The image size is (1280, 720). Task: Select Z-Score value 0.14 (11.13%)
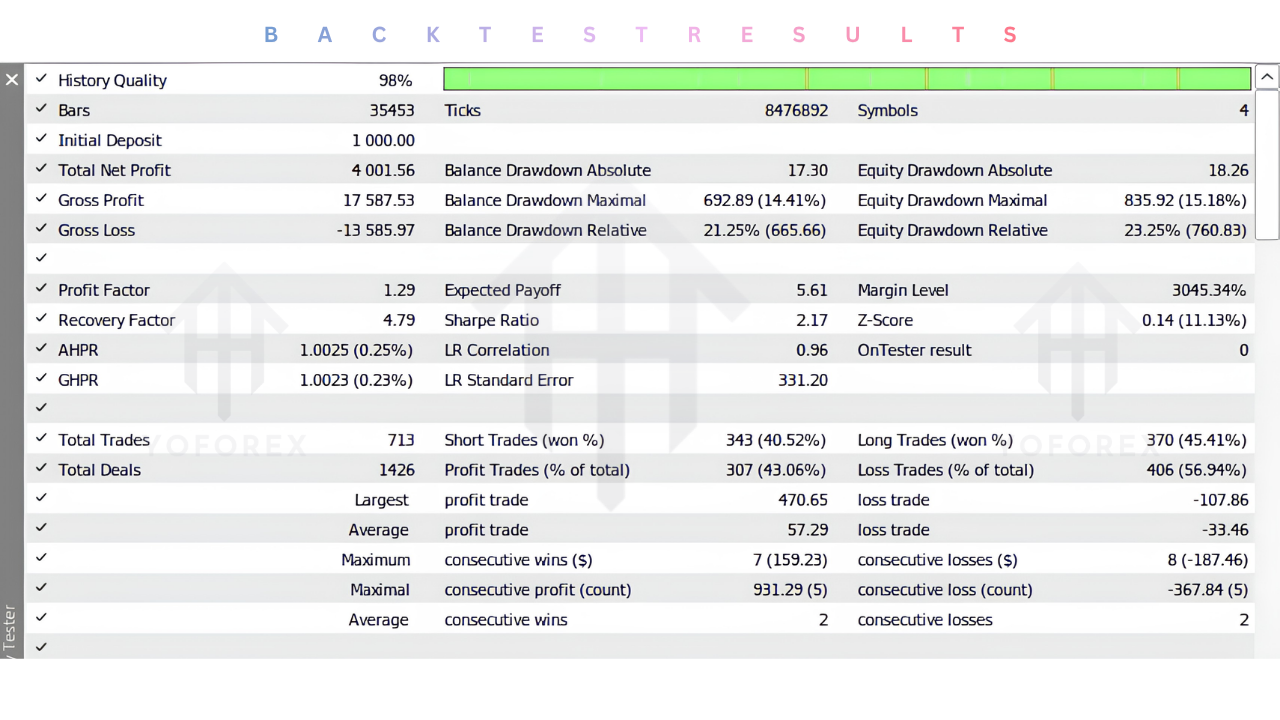pyautogui.click(x=1194, y=320)
